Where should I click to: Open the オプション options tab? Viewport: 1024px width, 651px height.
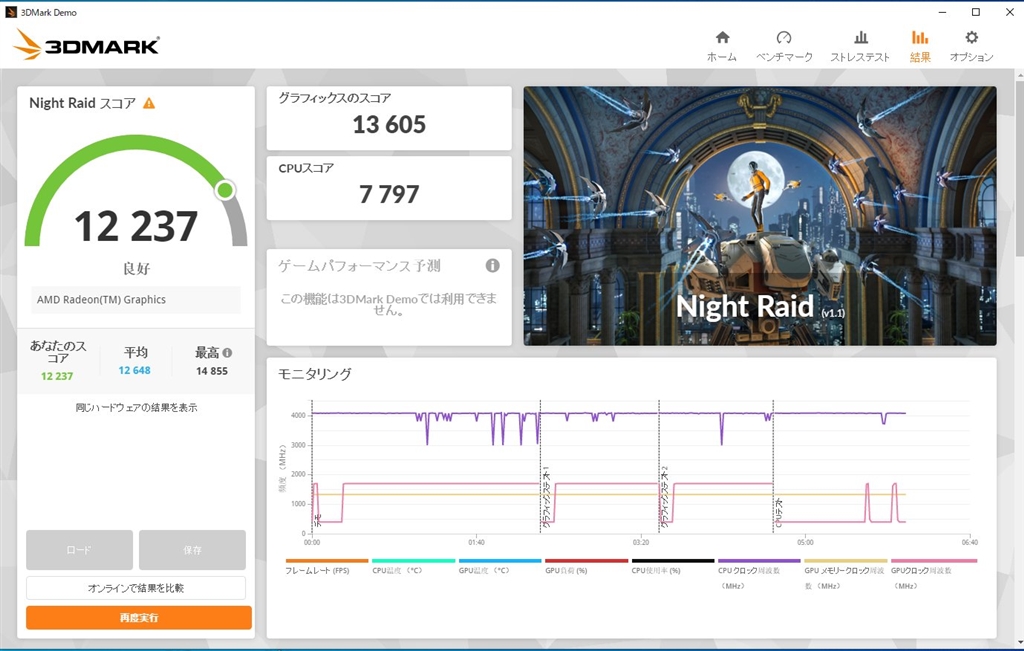coord(971,46)
